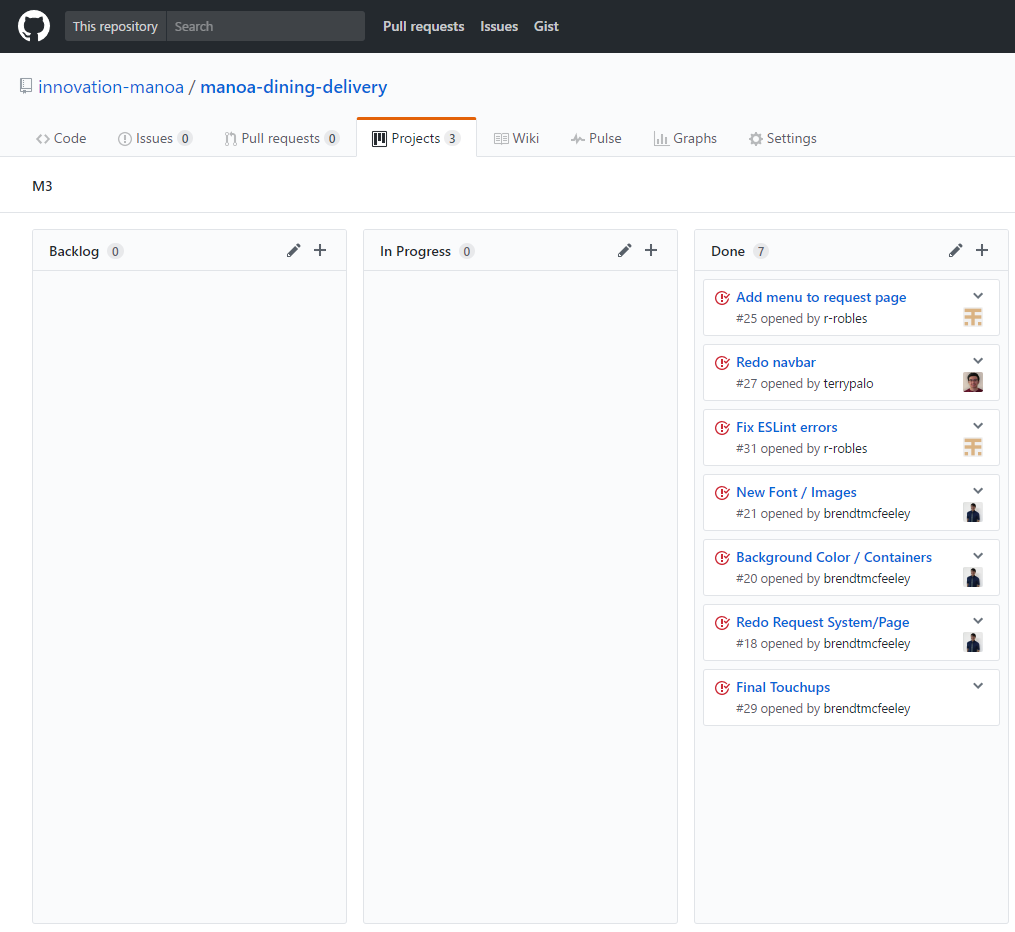Open issue Fix ESLint errors
The image size is (1015, 932).
click(786, 427)
